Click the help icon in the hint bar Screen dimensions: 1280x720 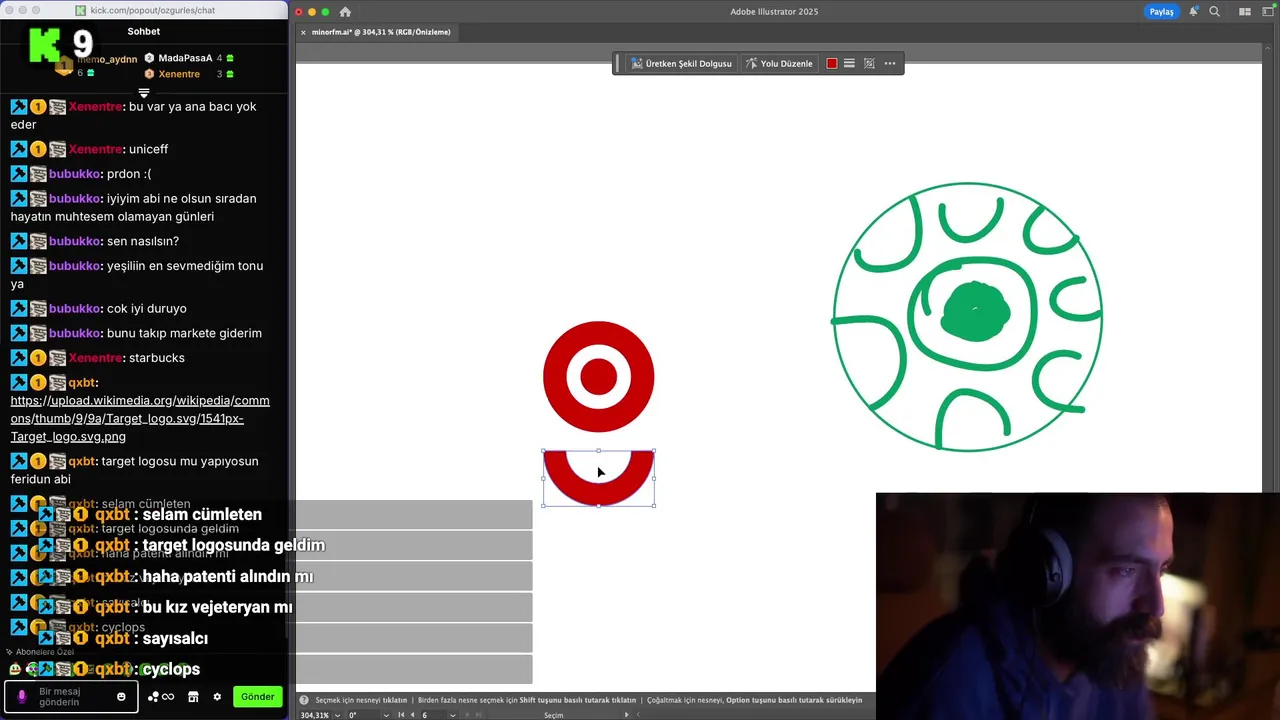(x=304, y=700)
